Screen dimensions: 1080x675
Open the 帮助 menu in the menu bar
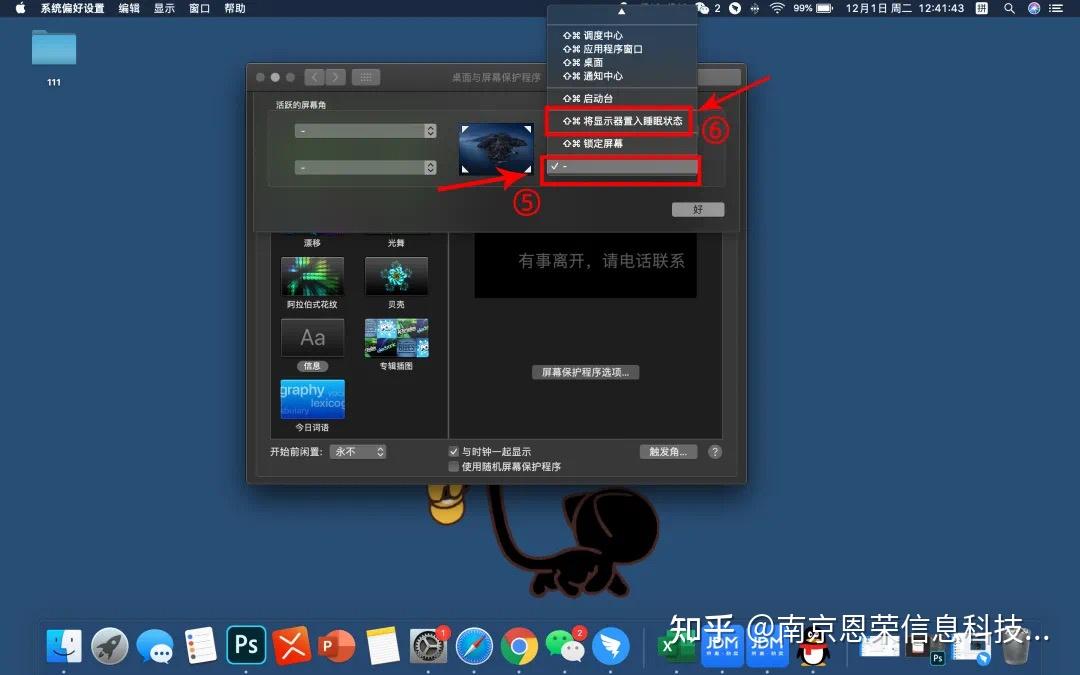coord(235,8)
